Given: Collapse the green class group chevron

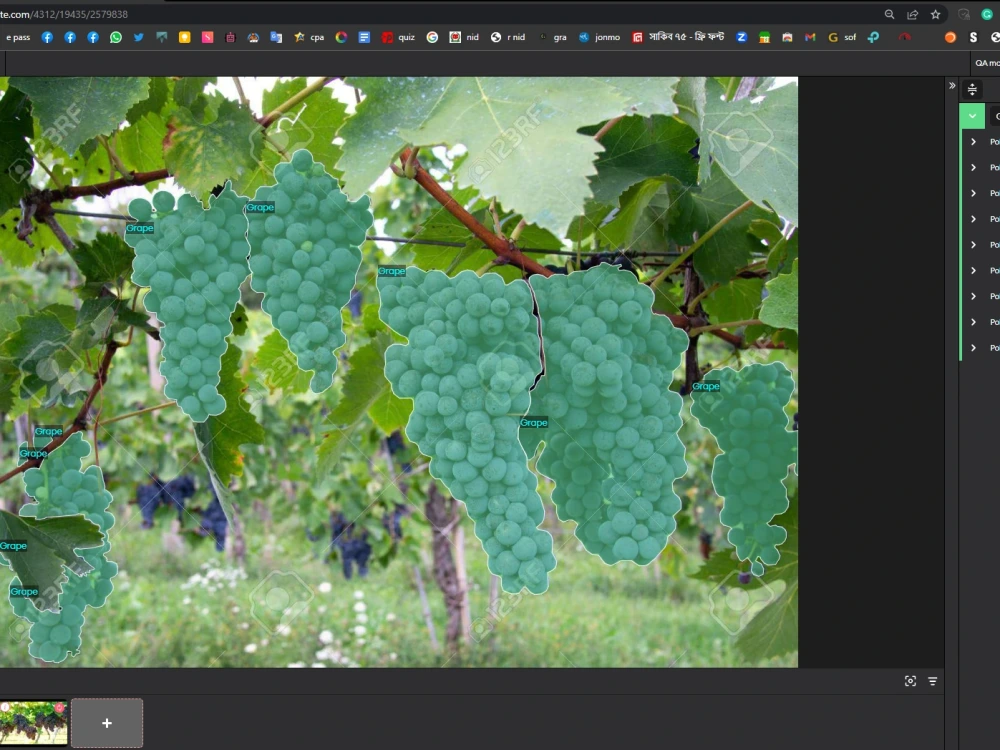Looking at the screenshot, I should point(972,116).
